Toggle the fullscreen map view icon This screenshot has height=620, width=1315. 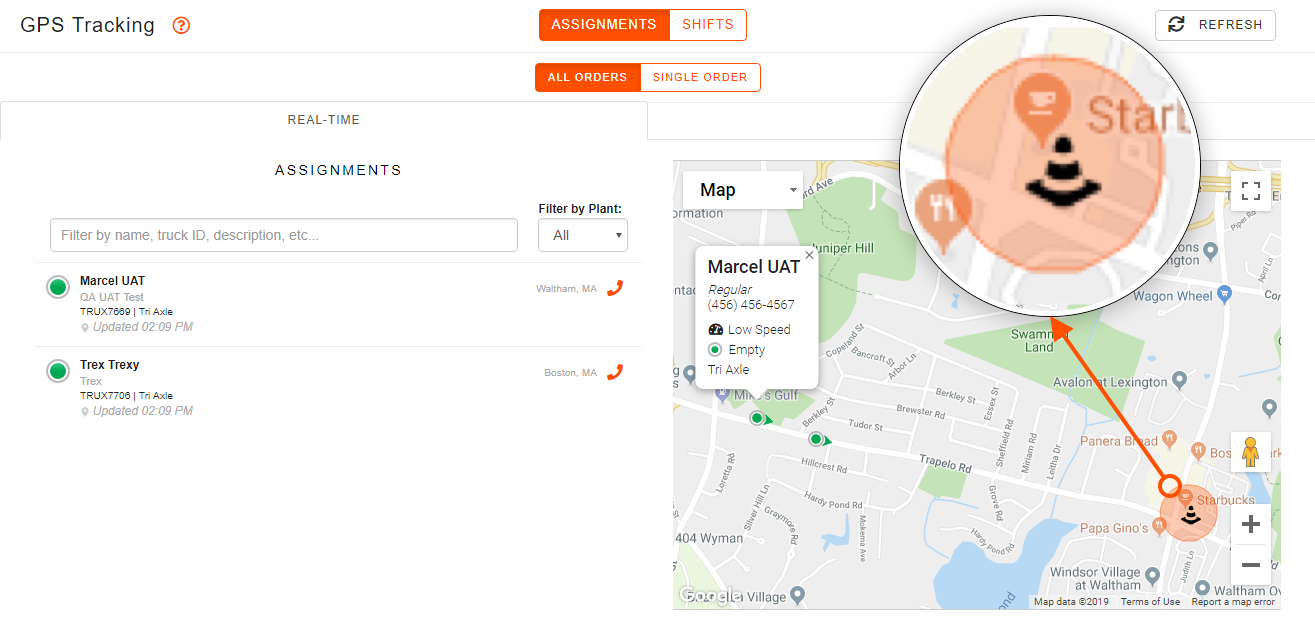(x=1250, y=190)
